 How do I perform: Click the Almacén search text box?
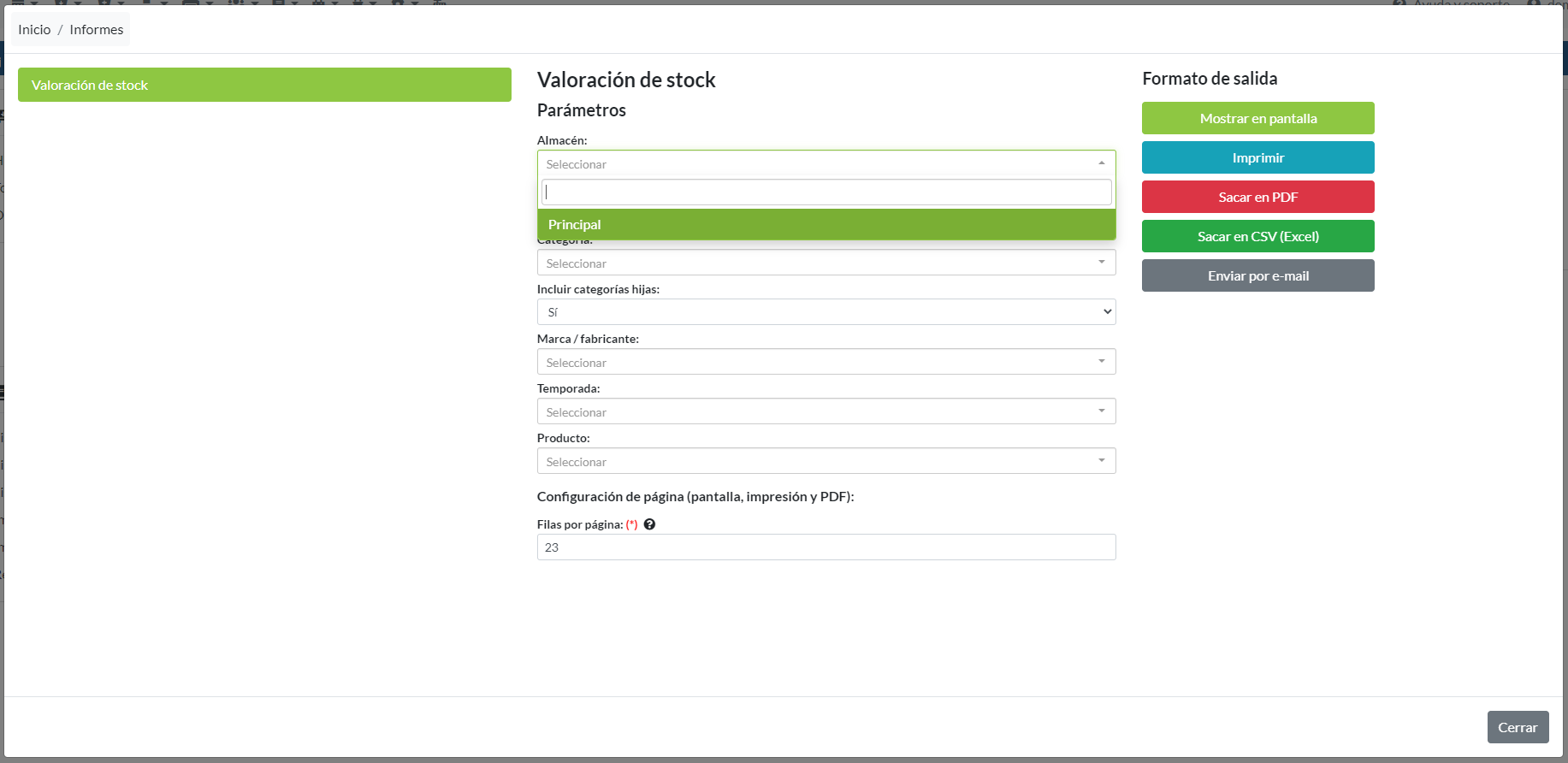(825, 192)
